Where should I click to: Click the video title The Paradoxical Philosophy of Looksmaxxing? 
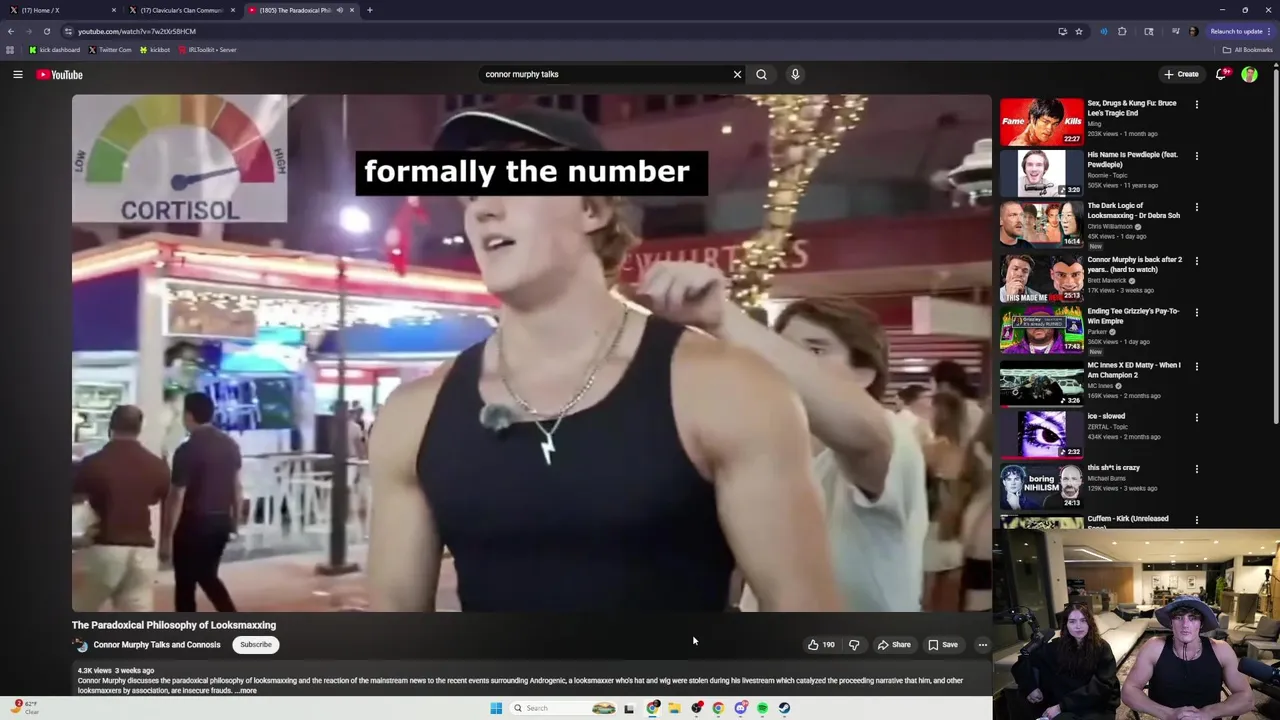tap(174, 625)
